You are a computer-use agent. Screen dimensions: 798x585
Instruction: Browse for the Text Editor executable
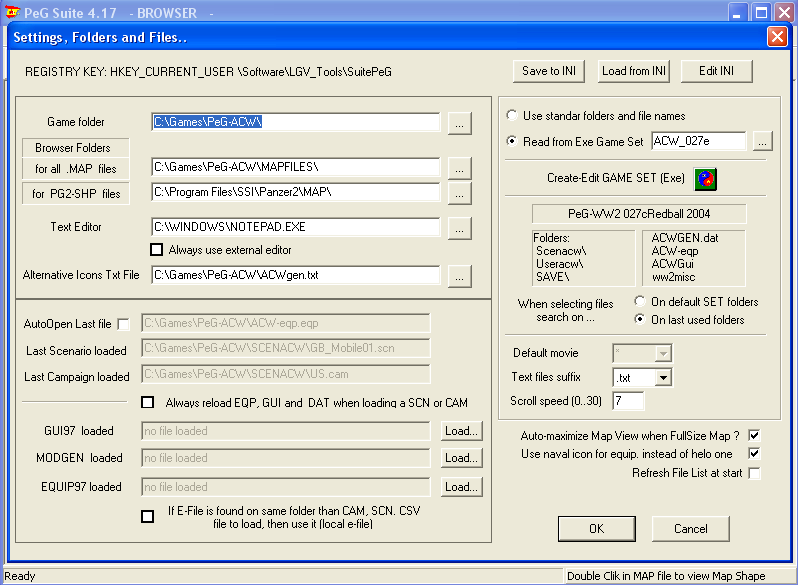click(459, 228)
